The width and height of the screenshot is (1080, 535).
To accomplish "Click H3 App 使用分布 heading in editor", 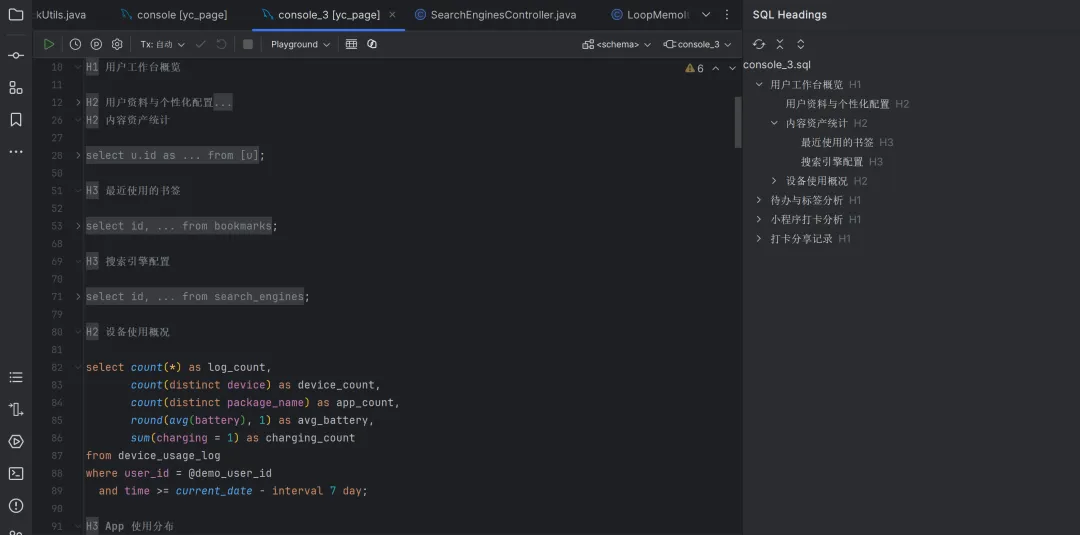I will (x=129, y=526).
